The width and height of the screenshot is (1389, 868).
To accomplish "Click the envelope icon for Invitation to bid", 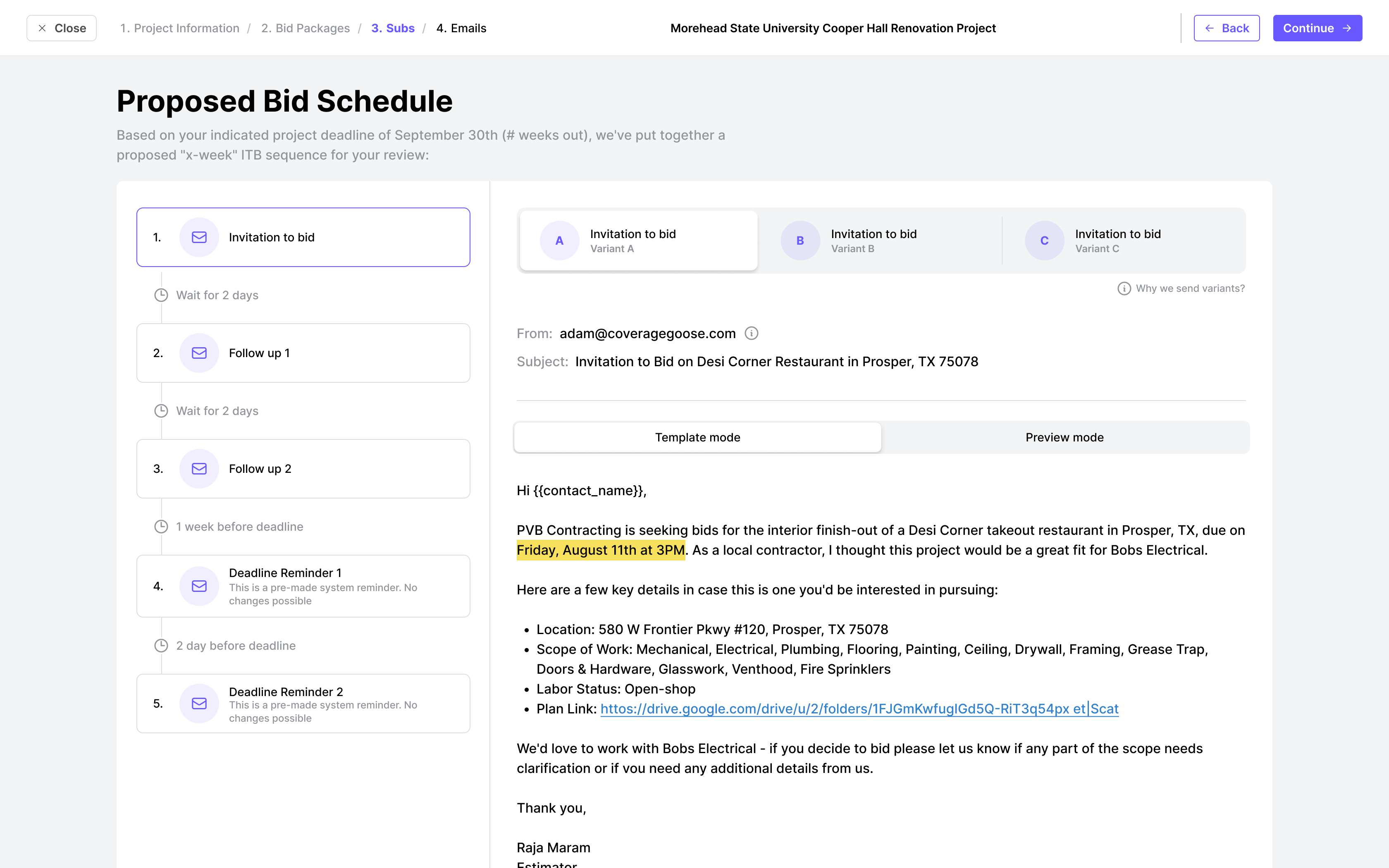I will [x=199, y=237].
